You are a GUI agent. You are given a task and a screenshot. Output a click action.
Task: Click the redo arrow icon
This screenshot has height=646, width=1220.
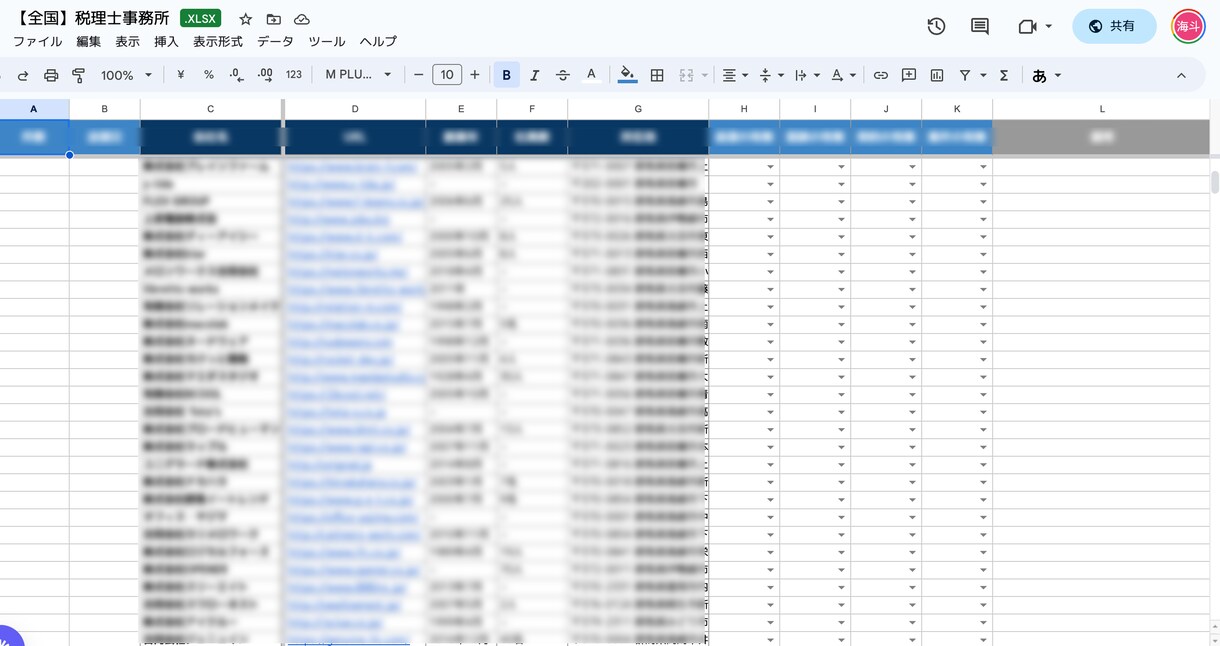[x=23, y=75]
